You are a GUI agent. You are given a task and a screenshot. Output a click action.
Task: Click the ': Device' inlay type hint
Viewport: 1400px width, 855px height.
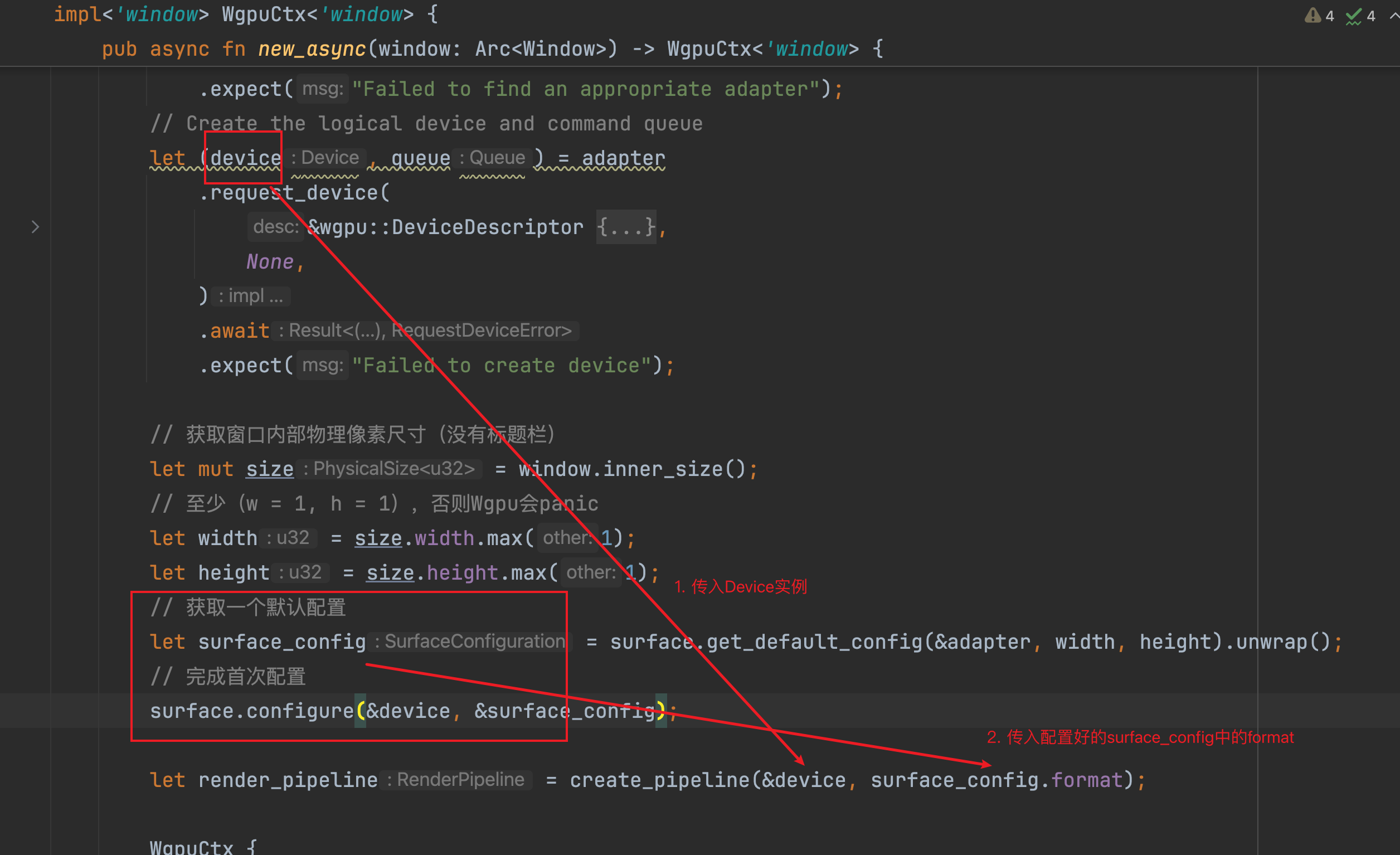(325, 157)
